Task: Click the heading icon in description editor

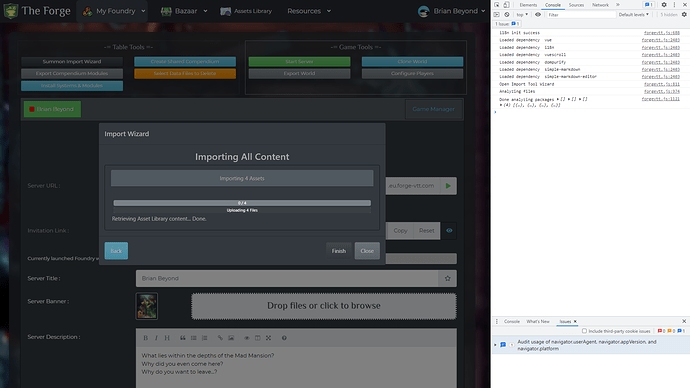Action: point(167,338)
